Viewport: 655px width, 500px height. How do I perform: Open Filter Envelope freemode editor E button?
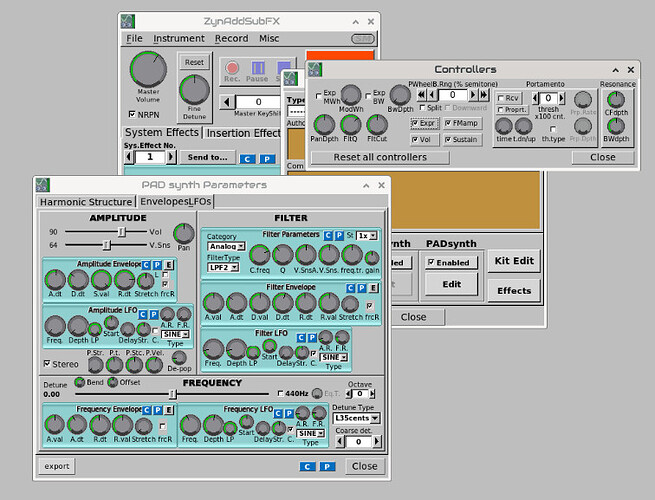click(x=374, y=288)
